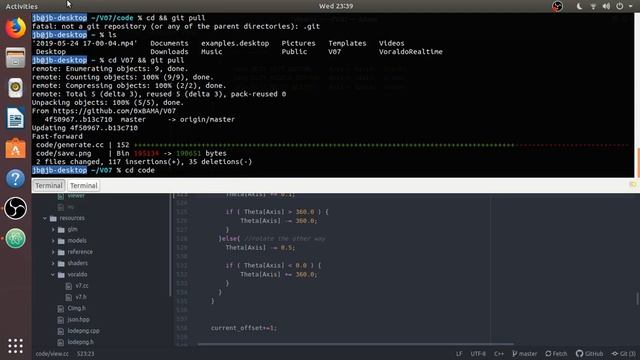Open viewer file in tree
This screenshot has height=360, width=640.
point(76,196)
